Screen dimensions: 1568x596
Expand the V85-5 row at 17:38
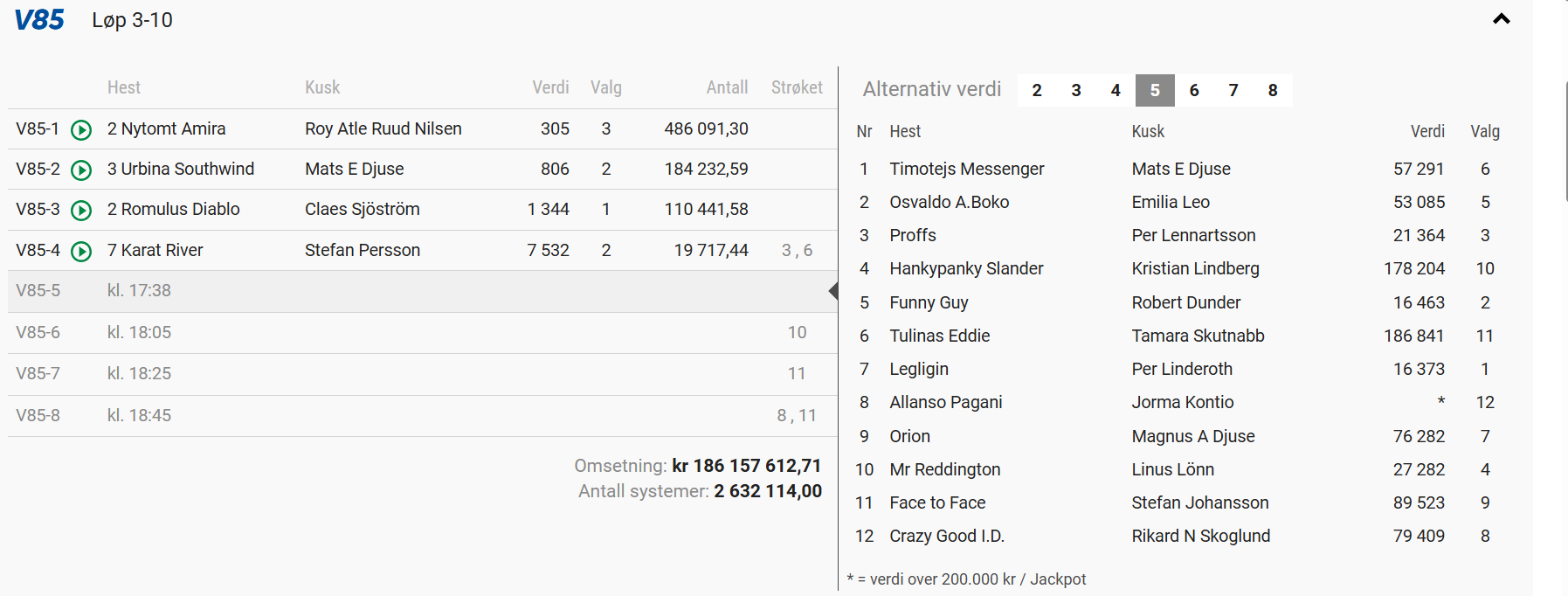point(419,291)
